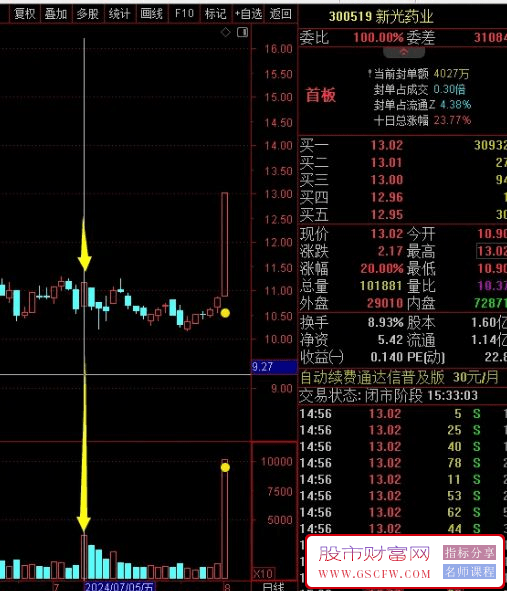Toggle the side panel layout icon
This screenshot has width=507, height=591.
pyautogui.click(x=242, y=32)
